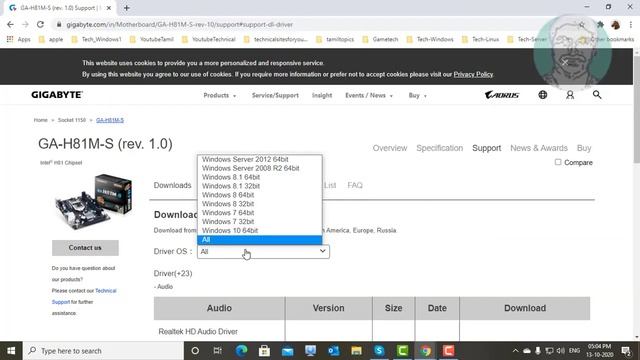The width and height of the screenshot is (640, 360).
Task: Expand the Products menu
Action: point(220,95)
